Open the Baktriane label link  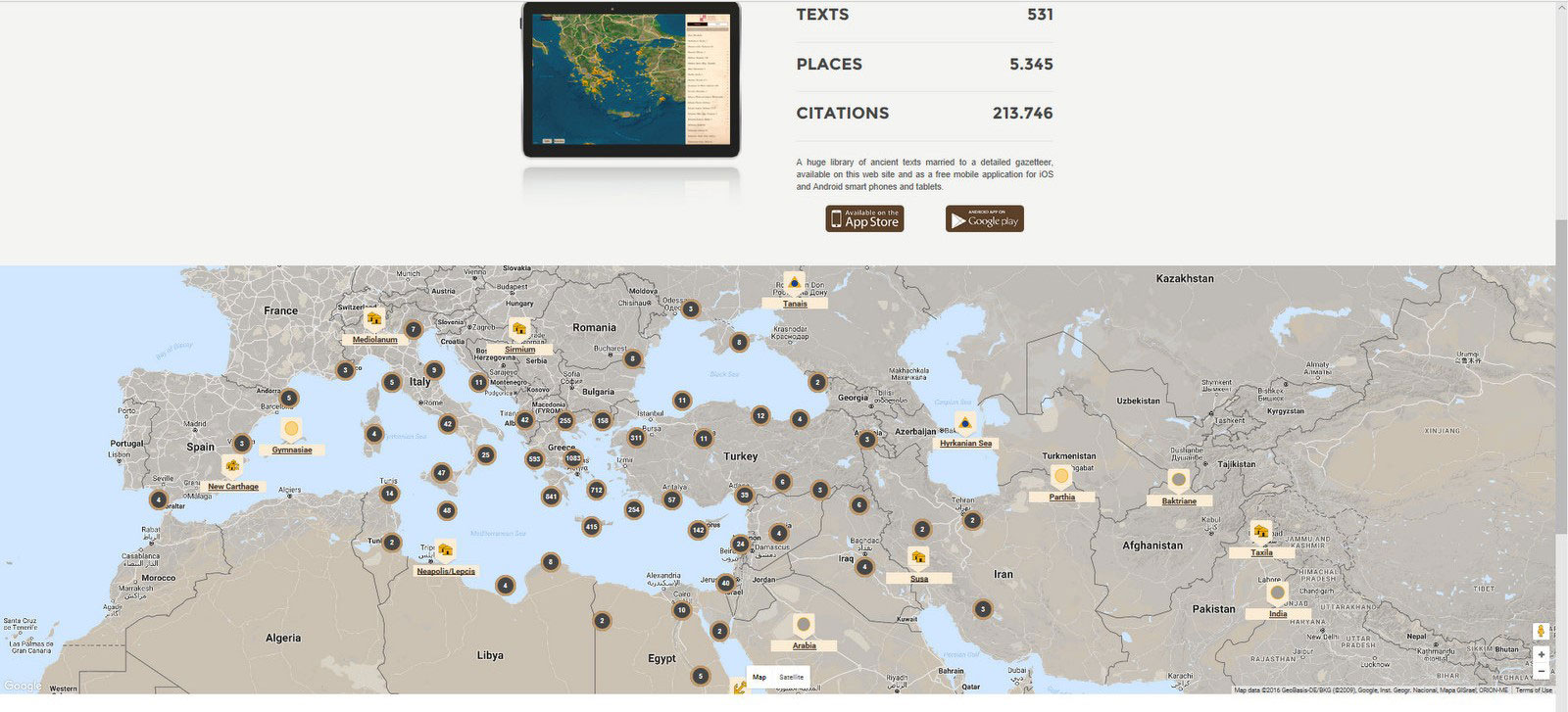(1179, 501)
